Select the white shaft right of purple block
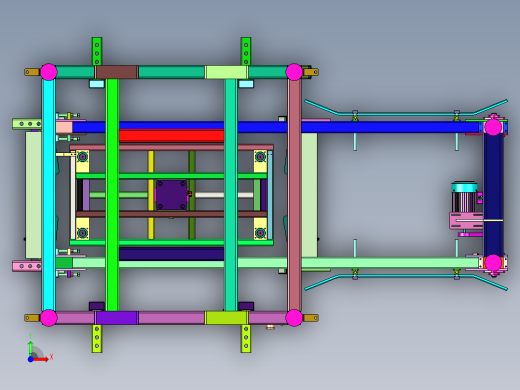This screenshot has width=520, height=390. click(x=224, y=195)
